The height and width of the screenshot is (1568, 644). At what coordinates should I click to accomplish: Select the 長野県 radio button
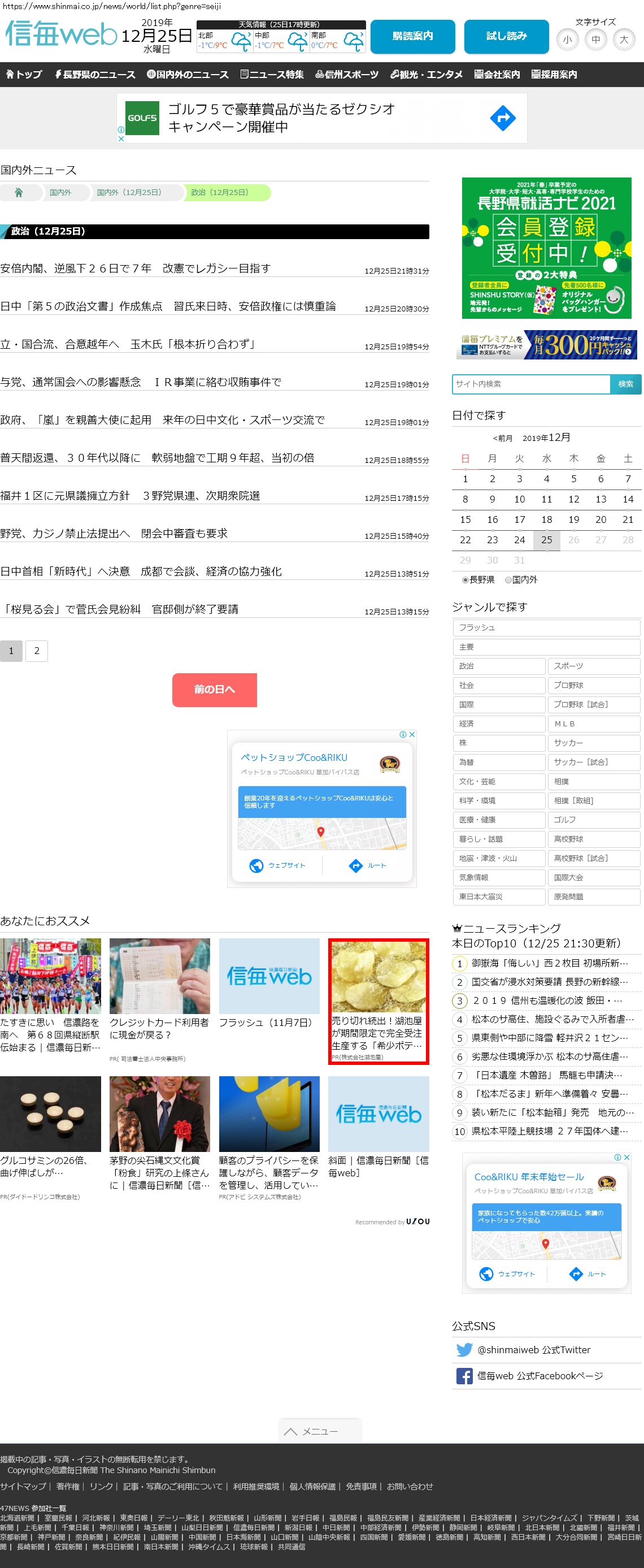click(x=466, y=580)
